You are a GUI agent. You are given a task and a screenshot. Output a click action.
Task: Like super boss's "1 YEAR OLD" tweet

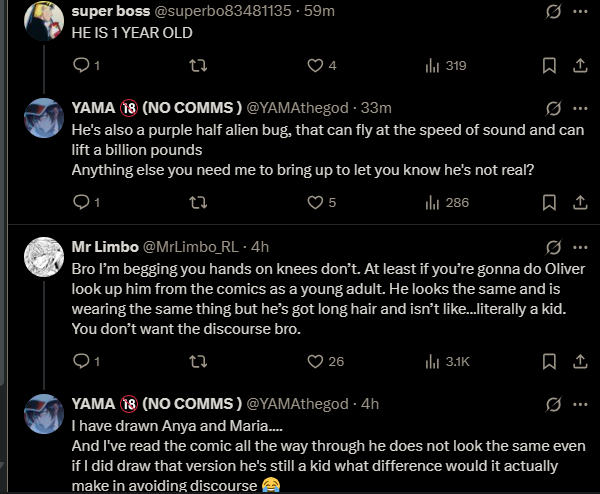pos(322,65)
